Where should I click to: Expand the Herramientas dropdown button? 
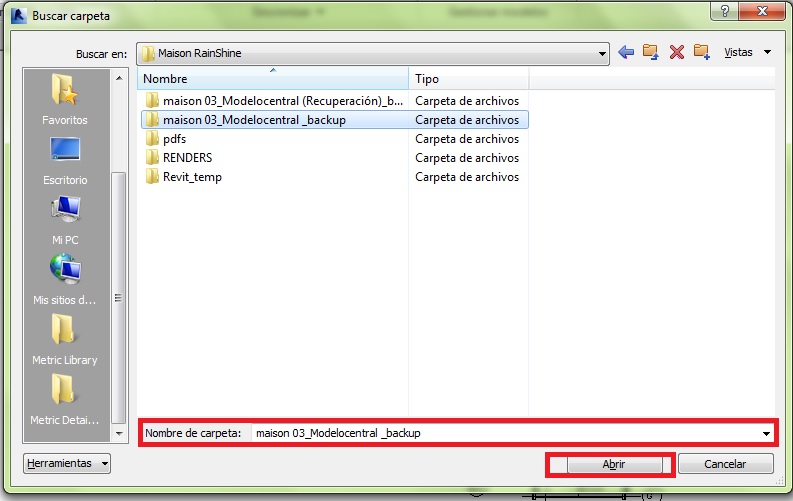coord(67,464)
